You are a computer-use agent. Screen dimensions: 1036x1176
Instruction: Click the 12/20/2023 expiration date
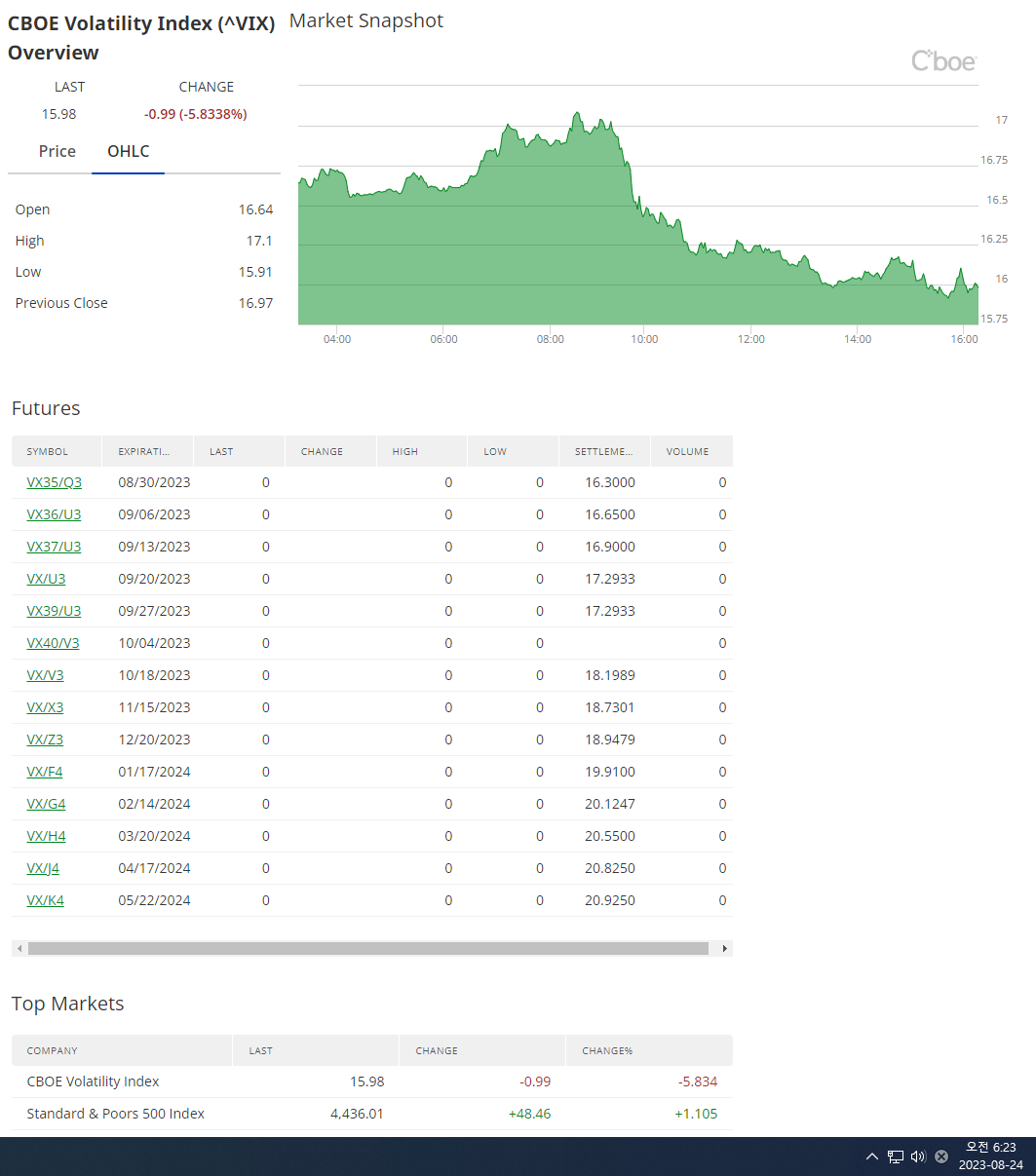coord(154,740)
